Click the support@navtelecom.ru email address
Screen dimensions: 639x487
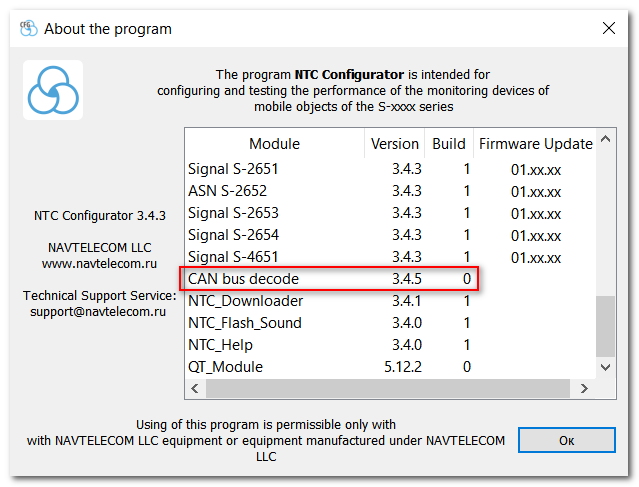point(98,312)
